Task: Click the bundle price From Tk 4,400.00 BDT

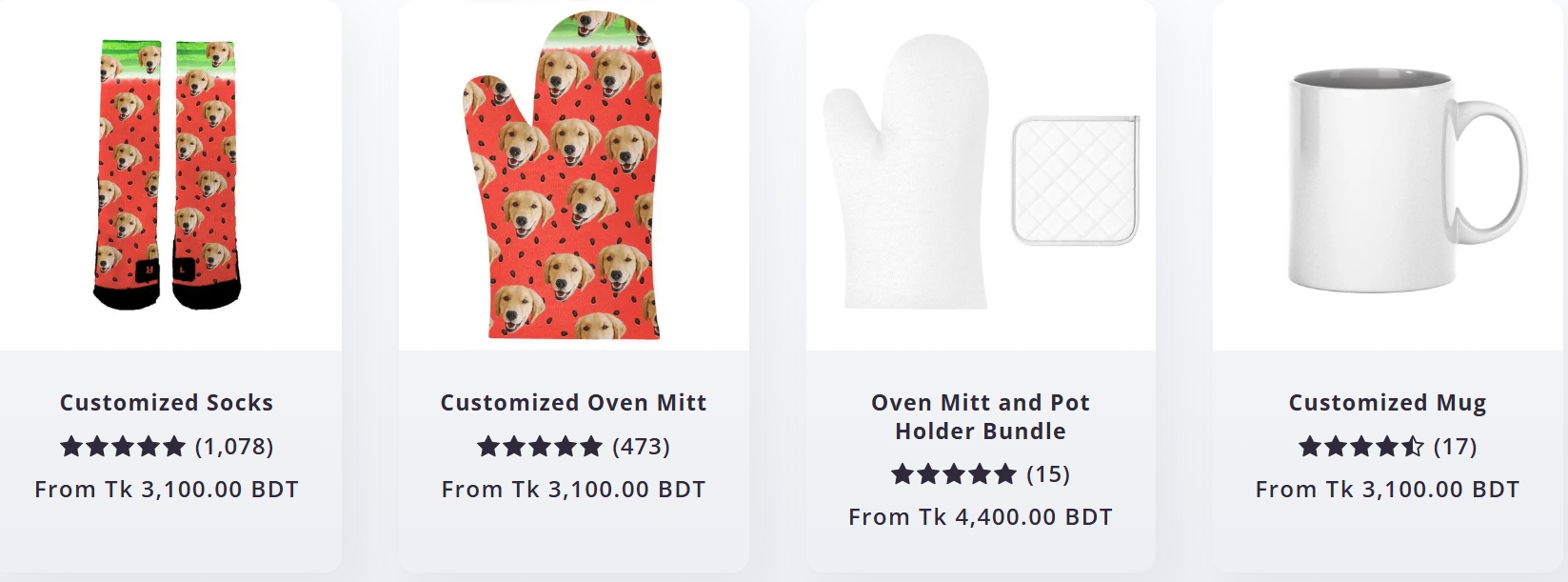Action: point(981,517)
